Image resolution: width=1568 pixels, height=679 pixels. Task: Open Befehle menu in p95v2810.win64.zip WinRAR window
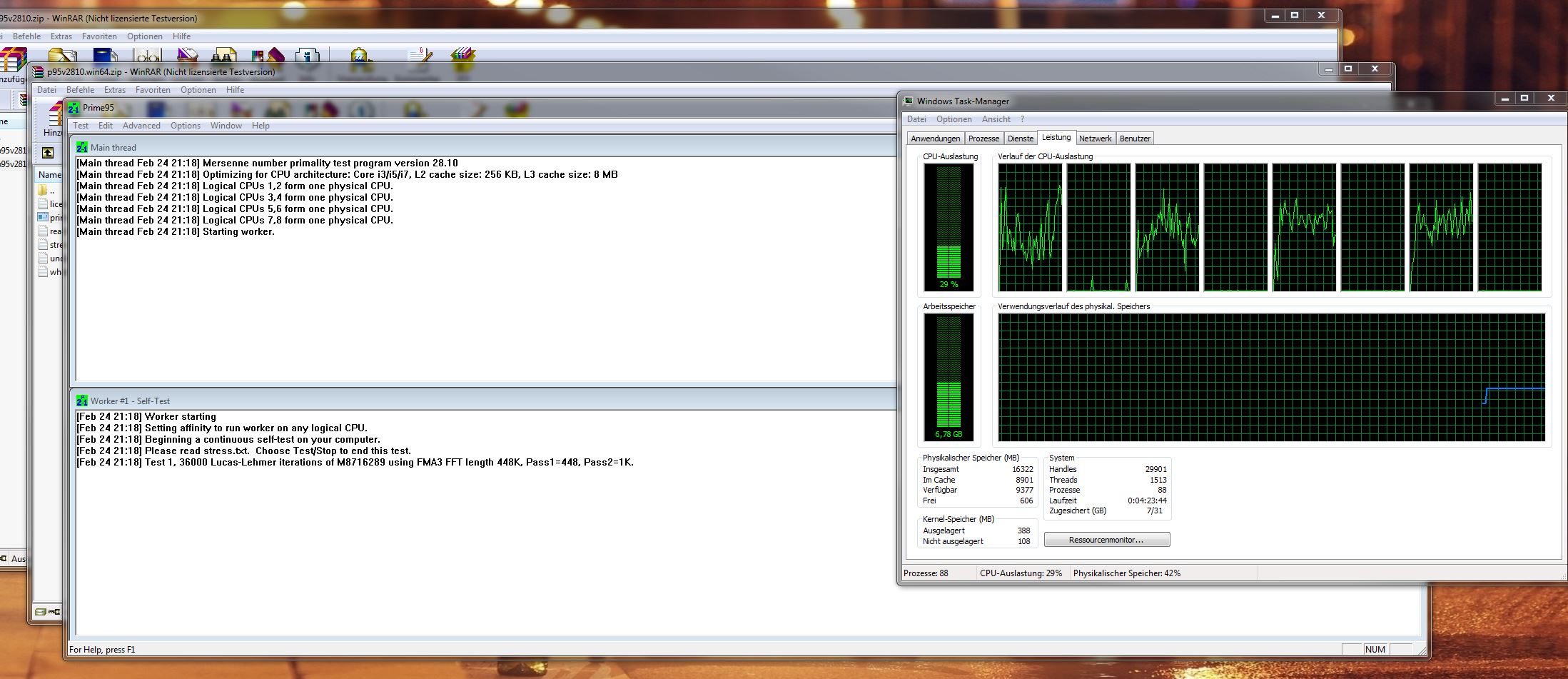pos(80,90)
